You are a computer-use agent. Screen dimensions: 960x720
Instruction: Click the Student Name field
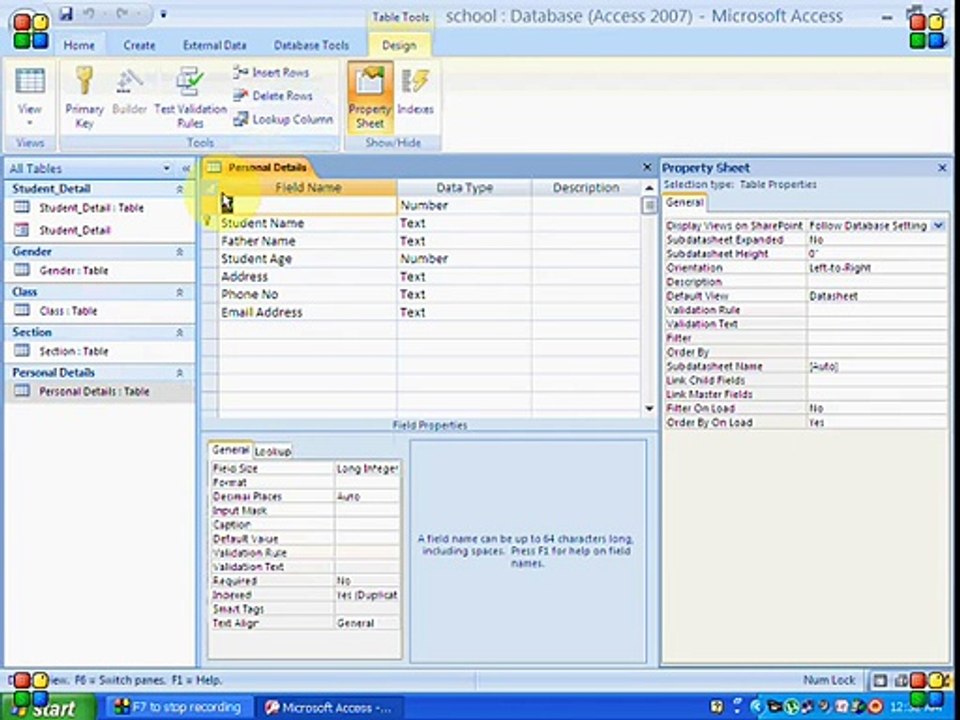point(308,223)
